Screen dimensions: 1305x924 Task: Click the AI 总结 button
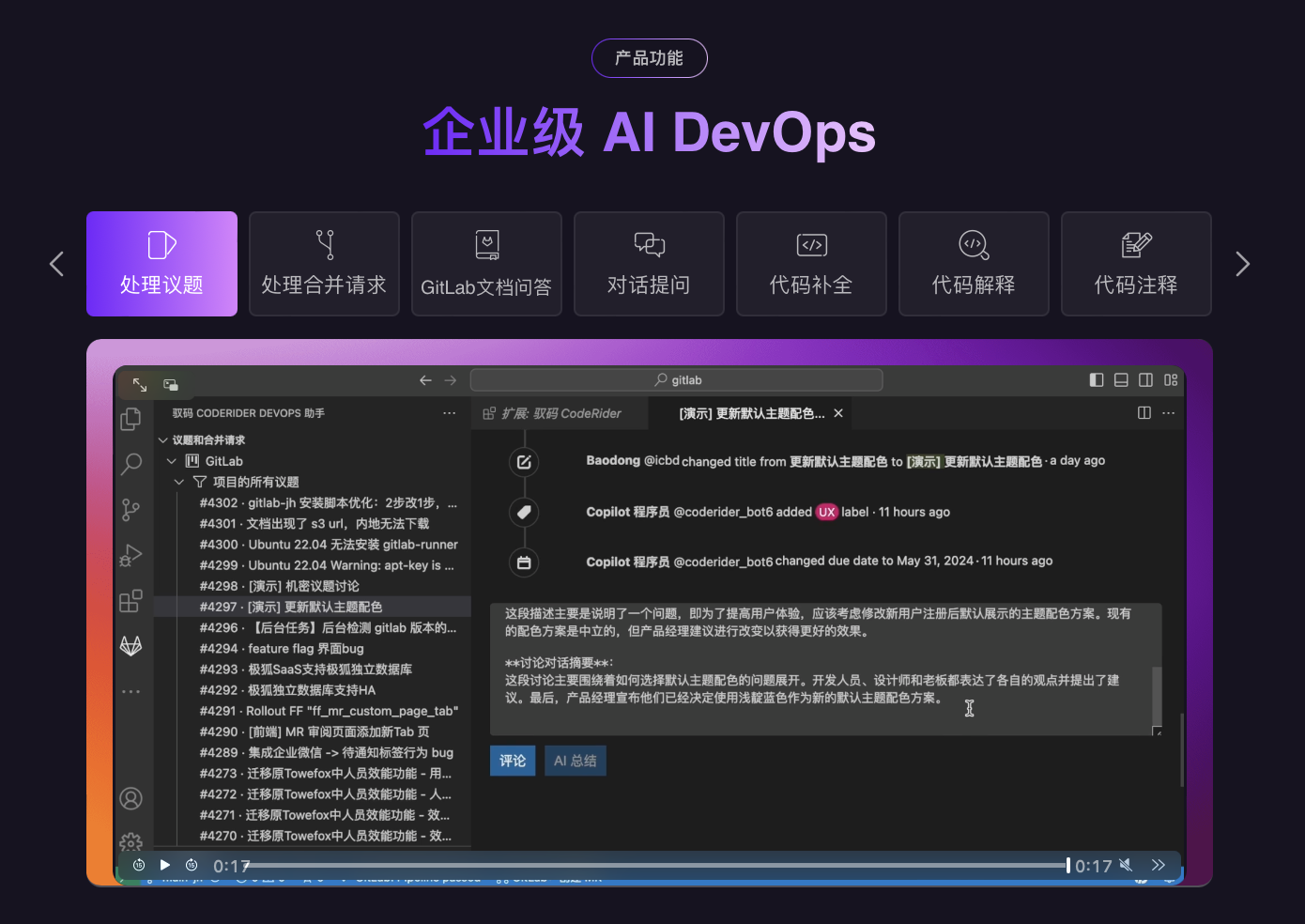tap(576, 761)
